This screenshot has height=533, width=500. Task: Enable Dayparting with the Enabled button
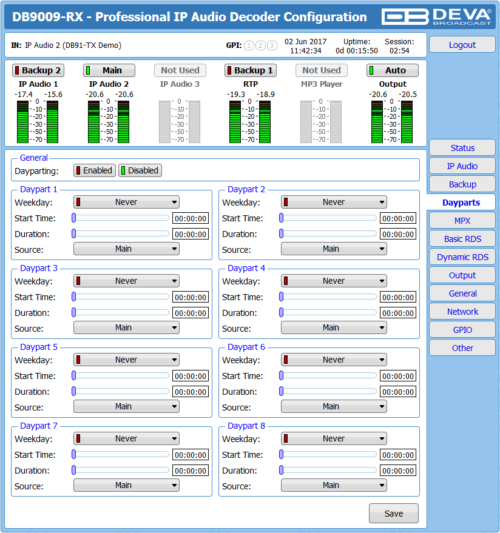click(94, 170)
